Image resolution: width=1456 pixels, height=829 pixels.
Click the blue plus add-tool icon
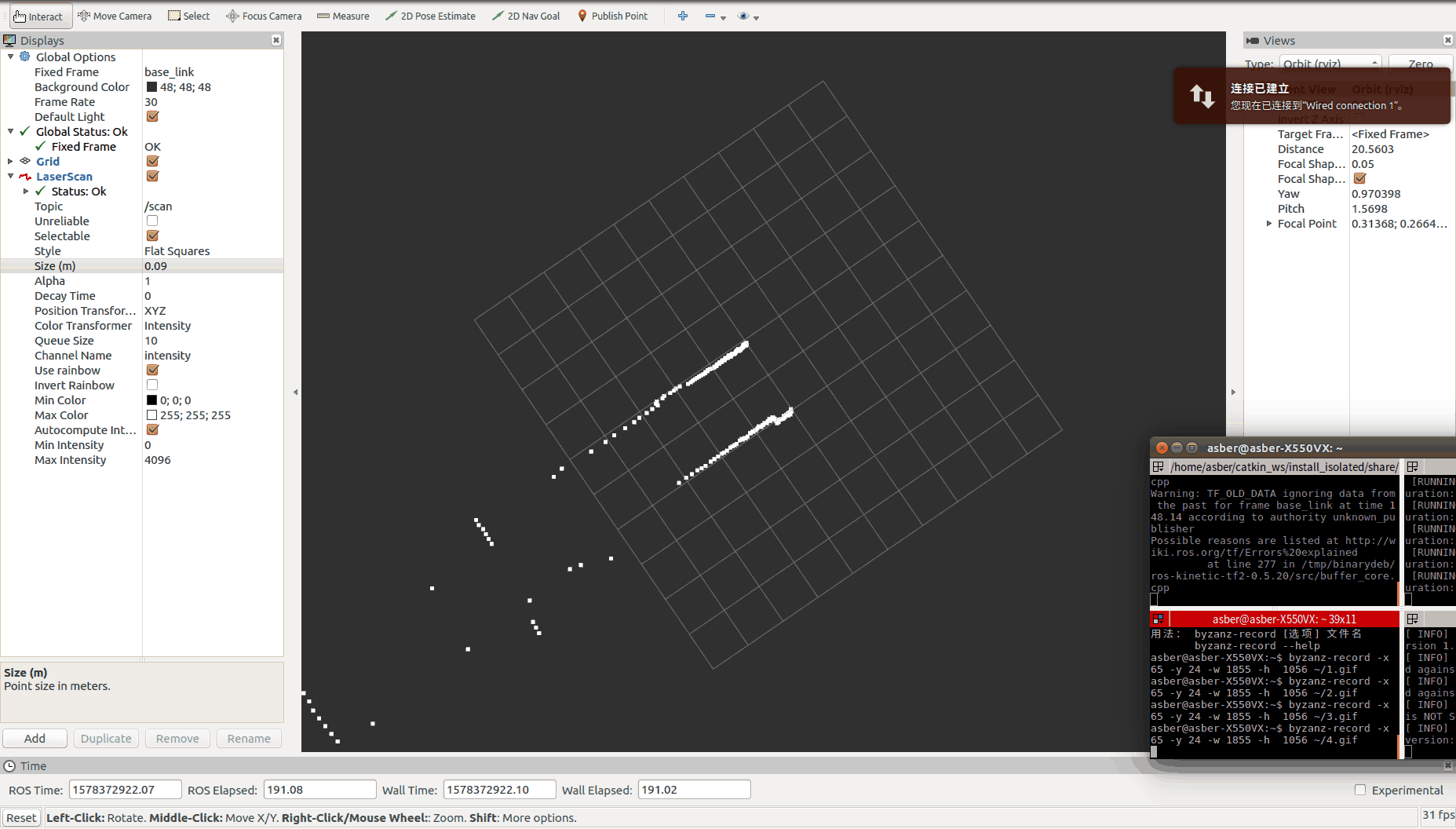(x=683, y=16)
